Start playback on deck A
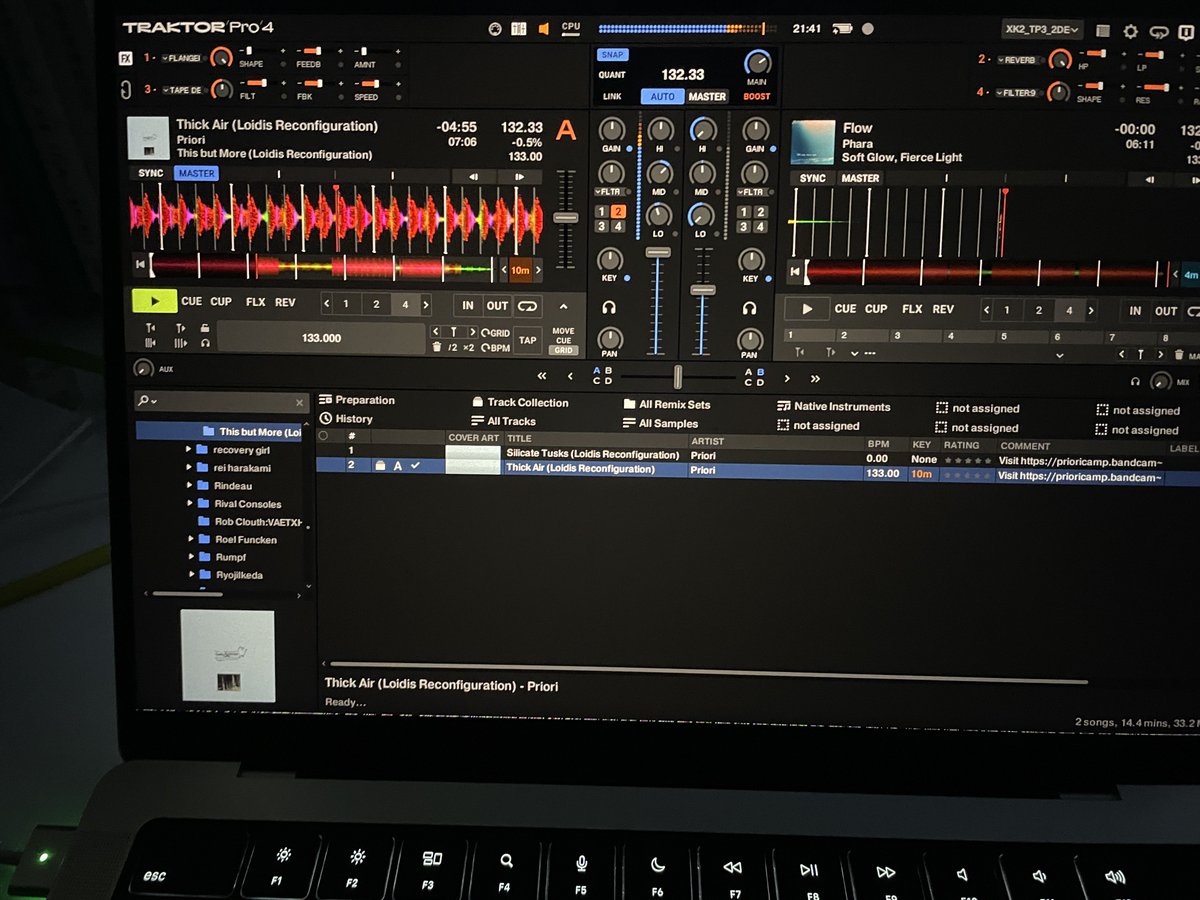The width and height of the screenshot is (1200, 900). click(154, 301)
